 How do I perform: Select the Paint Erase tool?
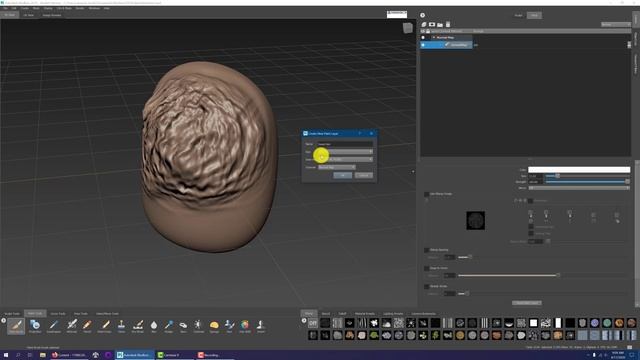pos(105,326)
